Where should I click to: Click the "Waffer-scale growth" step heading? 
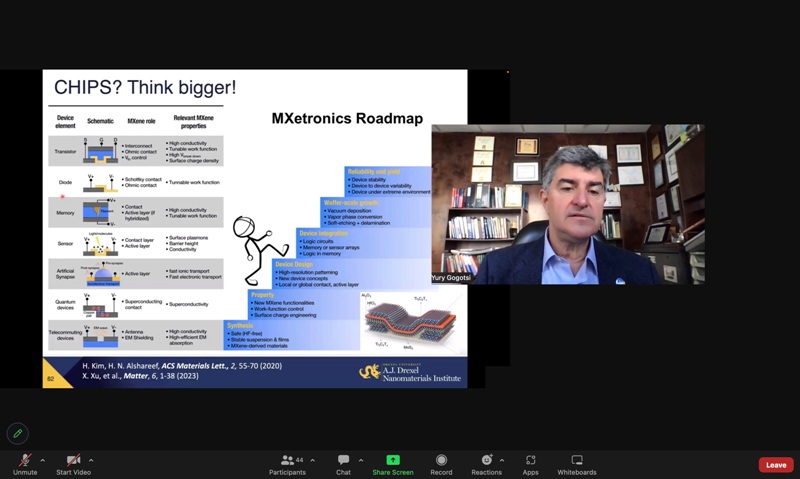click(351, 203)
